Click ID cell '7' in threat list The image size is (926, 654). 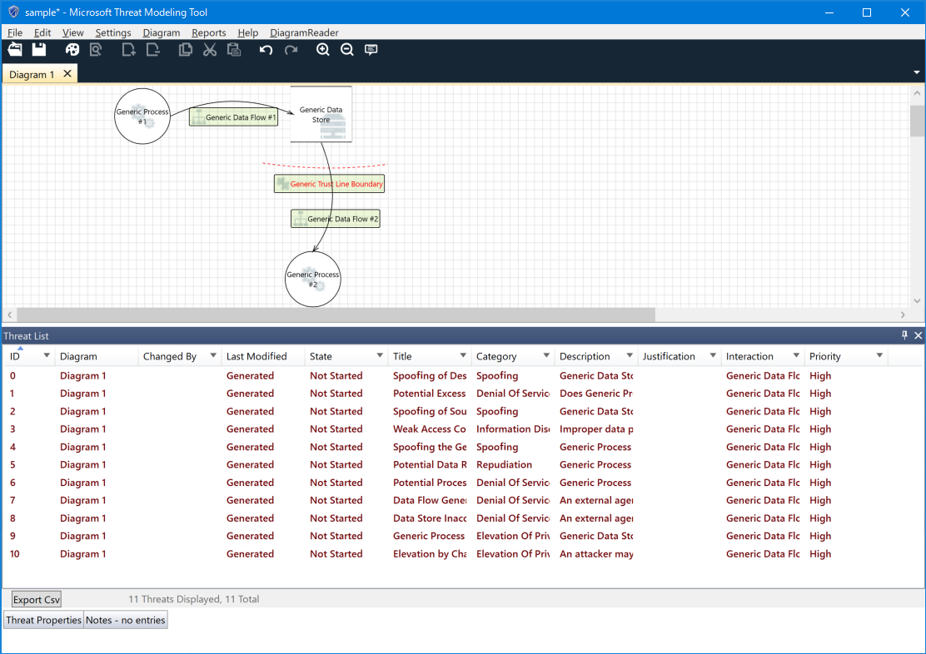12,500
